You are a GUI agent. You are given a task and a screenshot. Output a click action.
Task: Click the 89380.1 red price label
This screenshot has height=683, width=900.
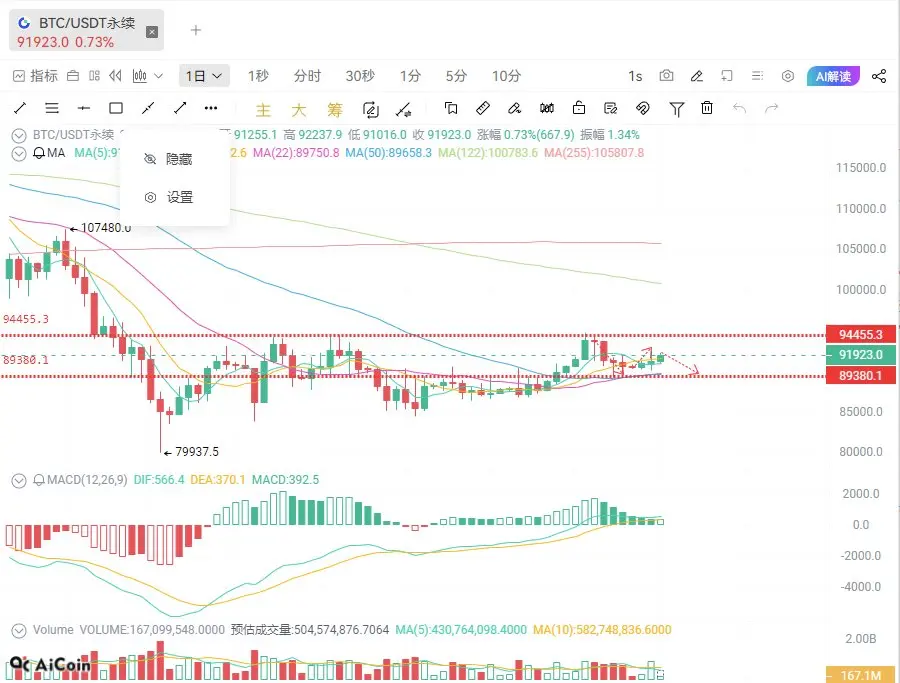pos(860,375)
